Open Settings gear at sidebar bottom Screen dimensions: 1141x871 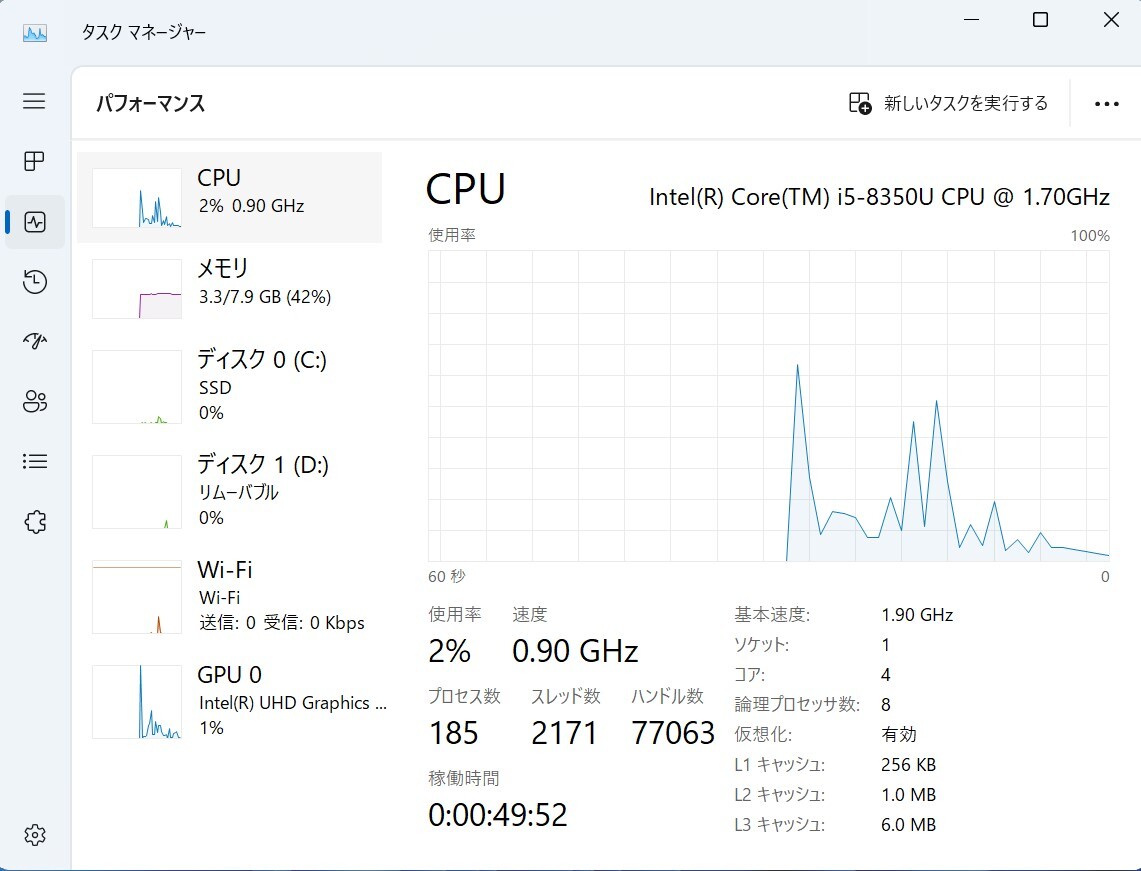click(34, 835)
